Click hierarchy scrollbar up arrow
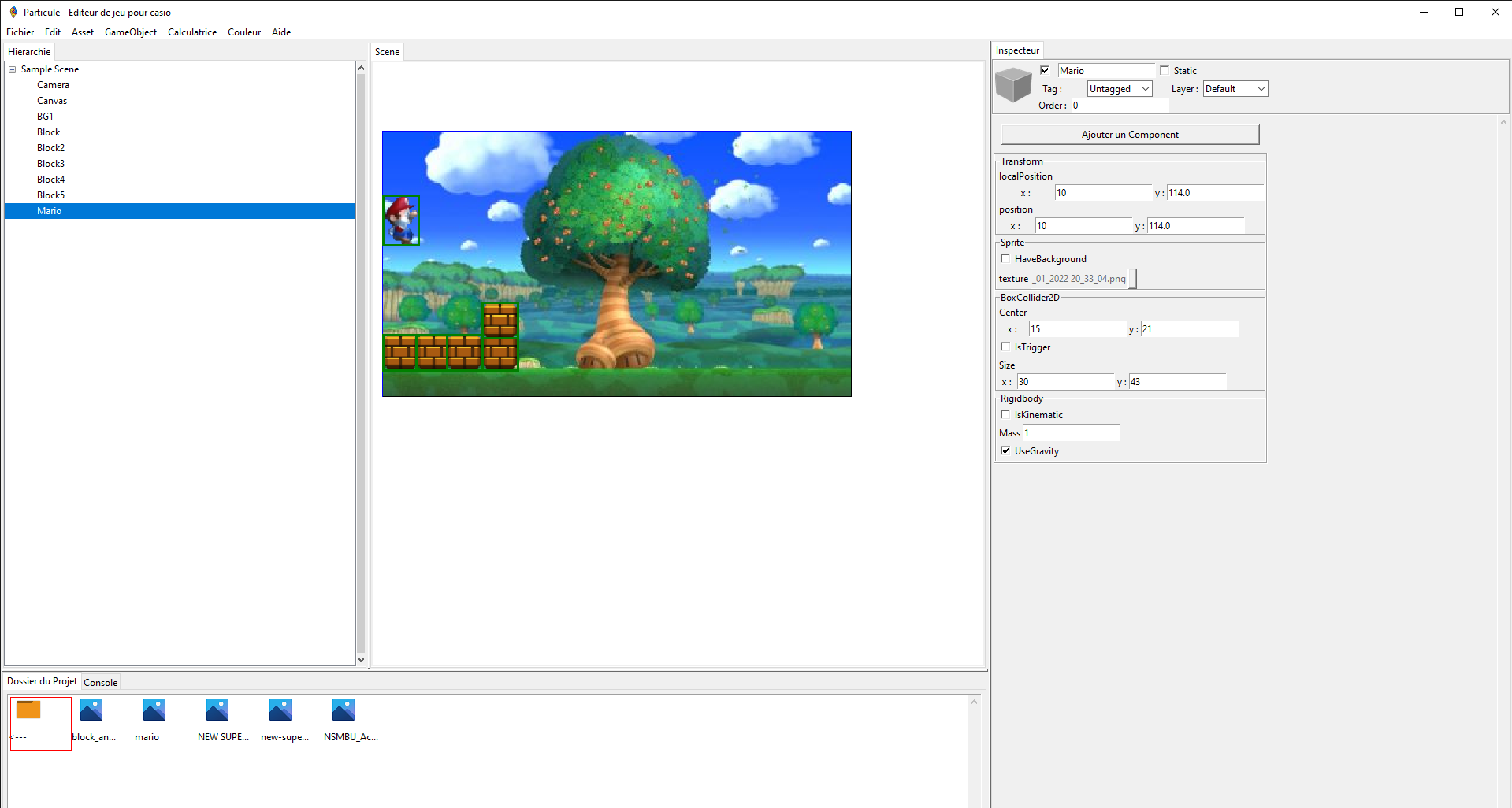1512x808 pixels. (x=361, y=68)
